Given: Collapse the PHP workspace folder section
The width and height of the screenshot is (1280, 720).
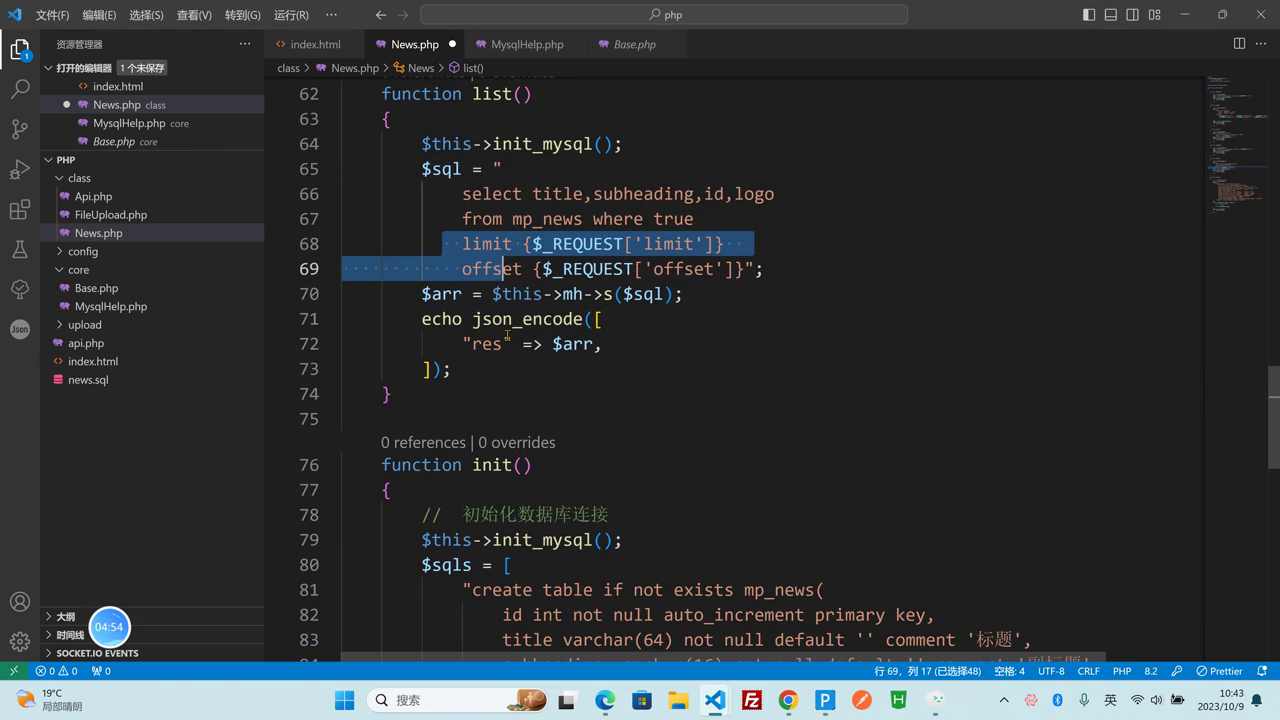Looking at the screenshot, I should (152, 160).
